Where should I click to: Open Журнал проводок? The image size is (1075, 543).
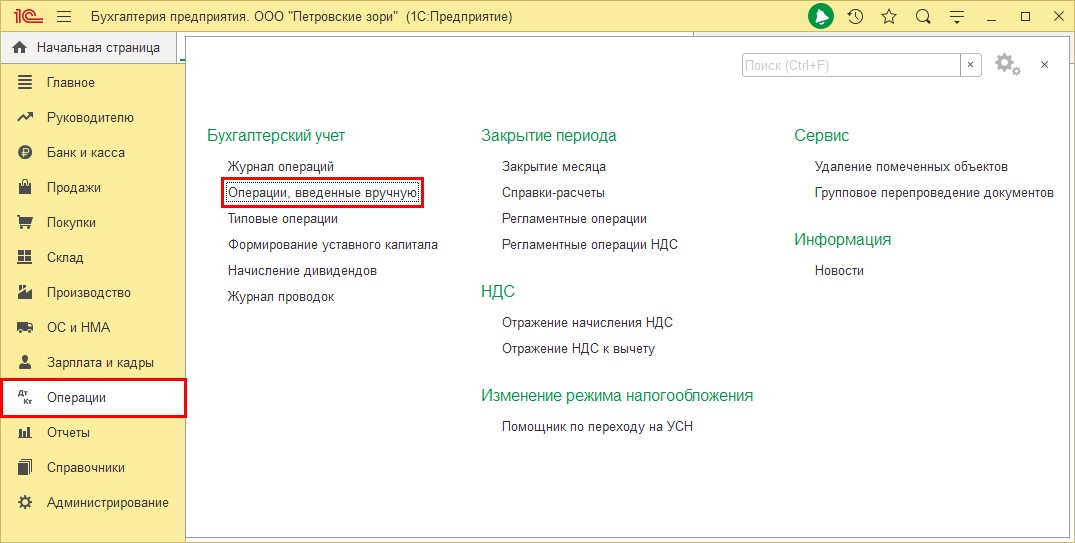pyautogui.click(x=281, y=297)
